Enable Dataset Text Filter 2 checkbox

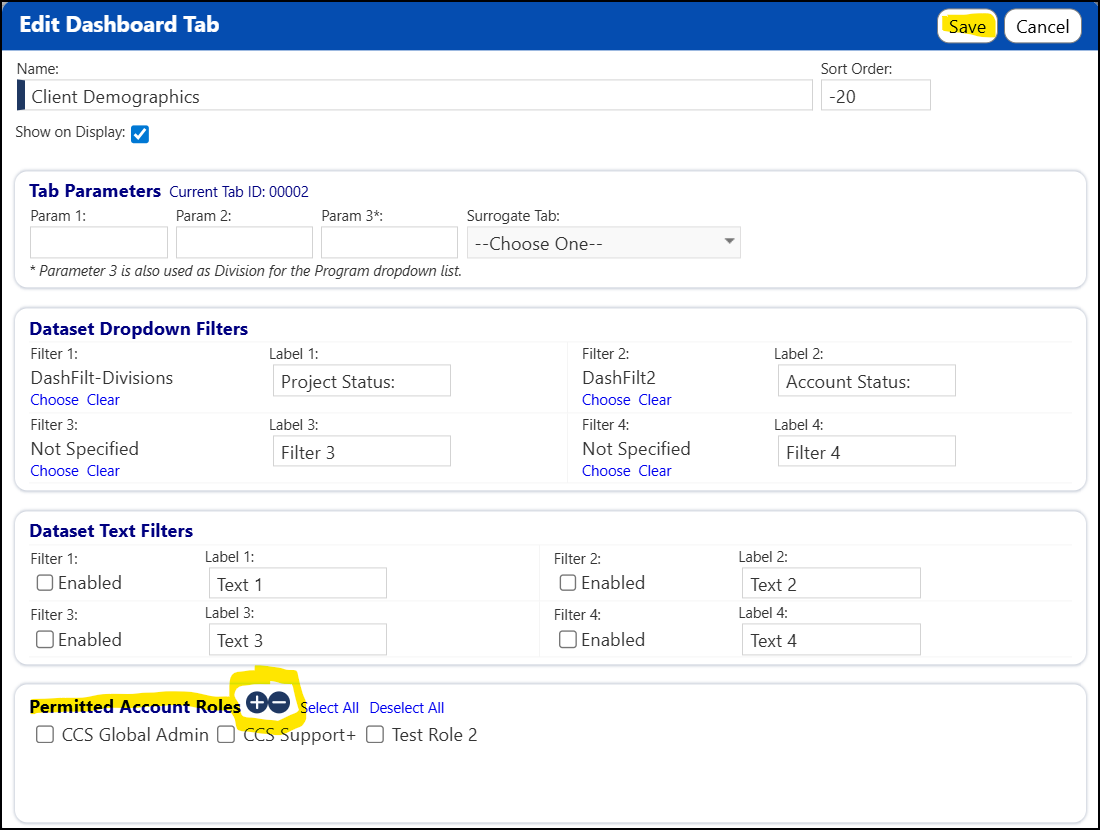point(568,582)
